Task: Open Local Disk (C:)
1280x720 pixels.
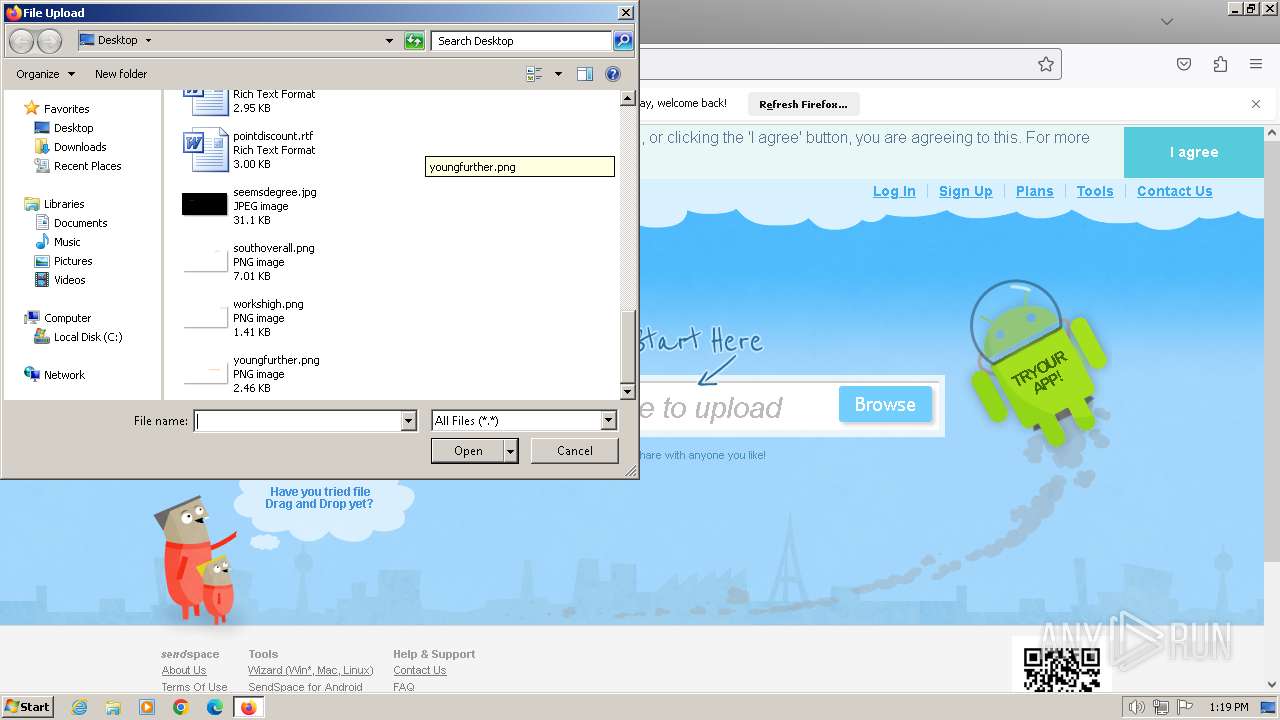Action: (x=88, y=337)
